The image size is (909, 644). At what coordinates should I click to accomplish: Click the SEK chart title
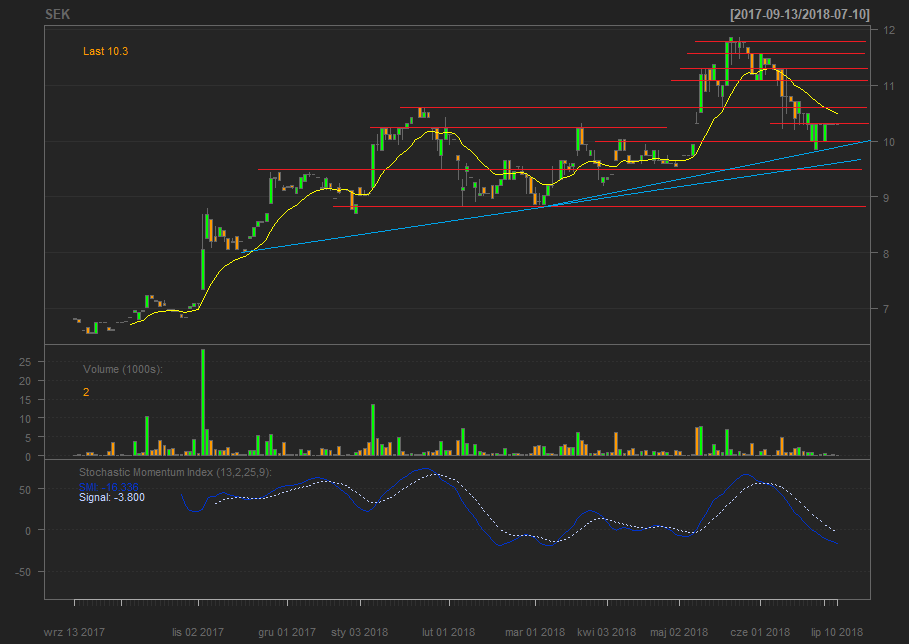[57, 14]
